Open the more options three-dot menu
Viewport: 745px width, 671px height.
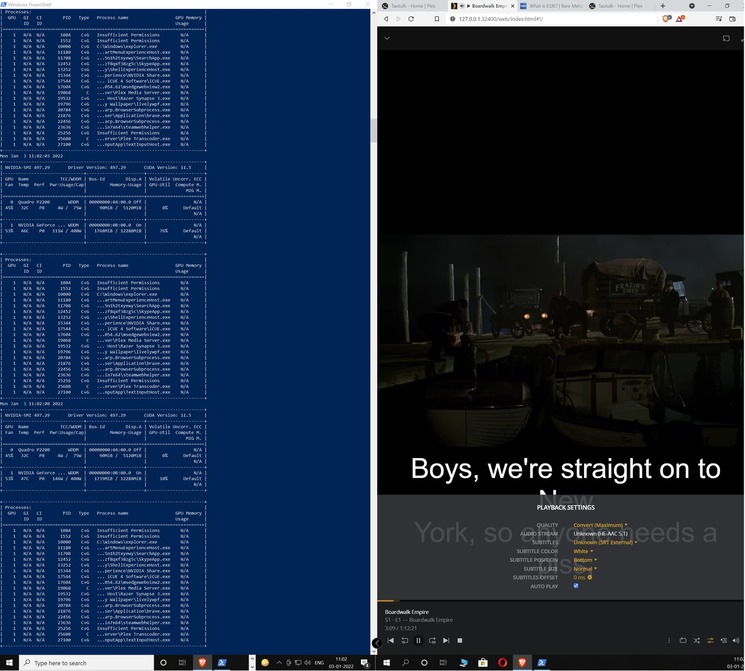[x=669, y=641]
